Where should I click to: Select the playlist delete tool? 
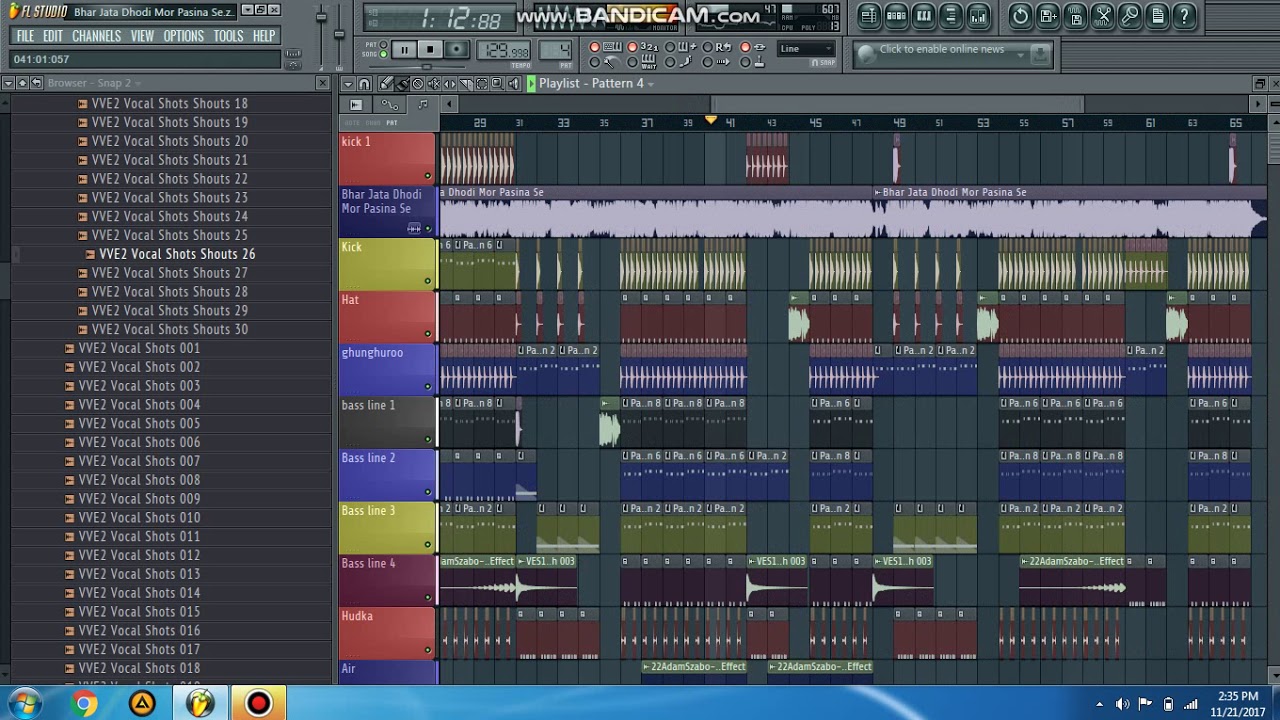(417, 84)
